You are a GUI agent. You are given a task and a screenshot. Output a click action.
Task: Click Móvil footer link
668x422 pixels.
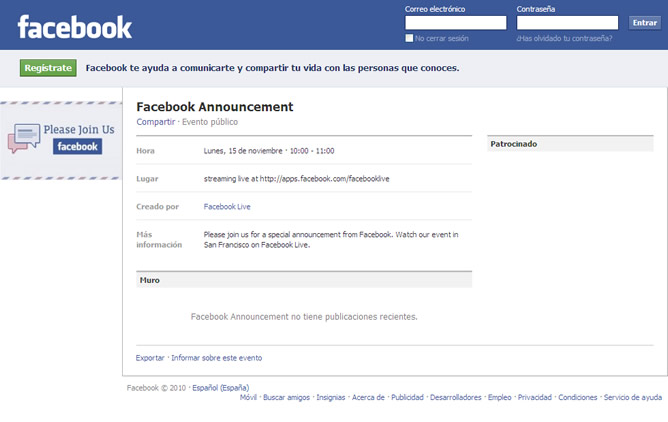pyautogui.click(x=248, y=397)
